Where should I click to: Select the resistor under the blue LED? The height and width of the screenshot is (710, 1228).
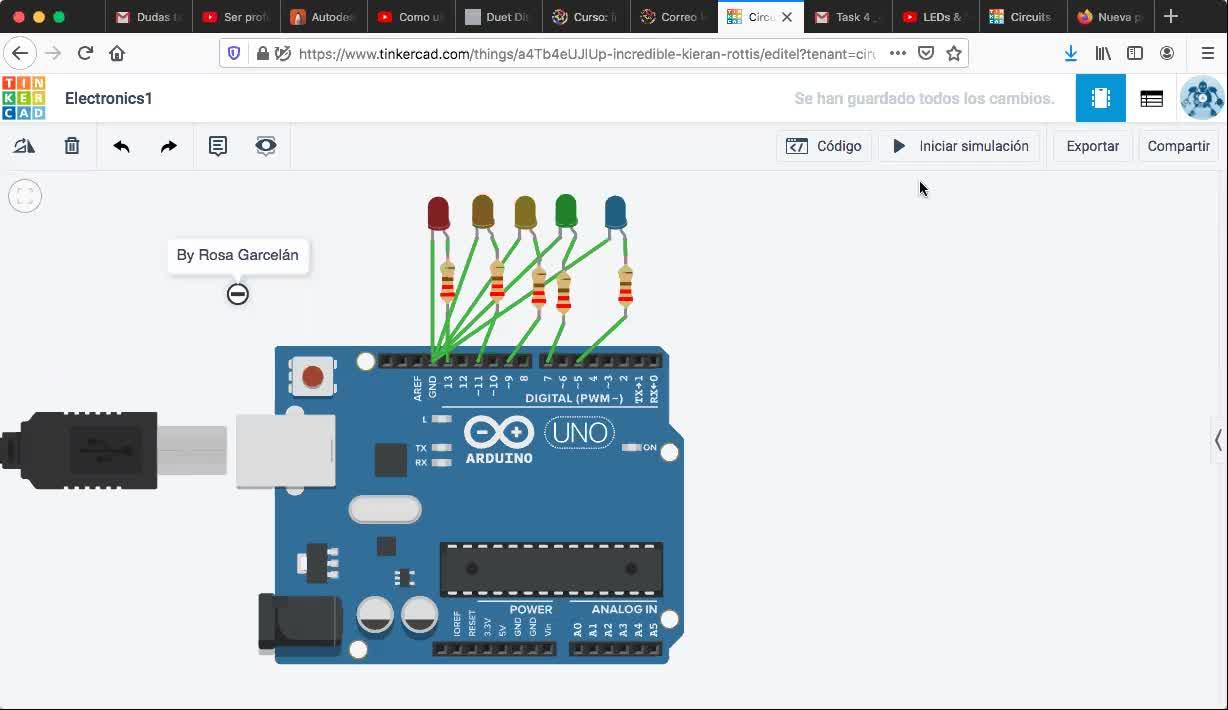pos(625,286)
